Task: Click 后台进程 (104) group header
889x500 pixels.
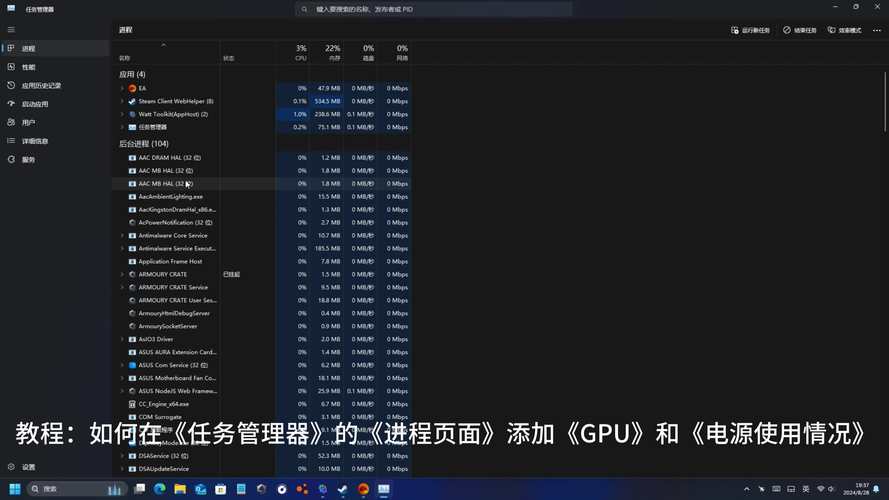Action: (143, 144)
